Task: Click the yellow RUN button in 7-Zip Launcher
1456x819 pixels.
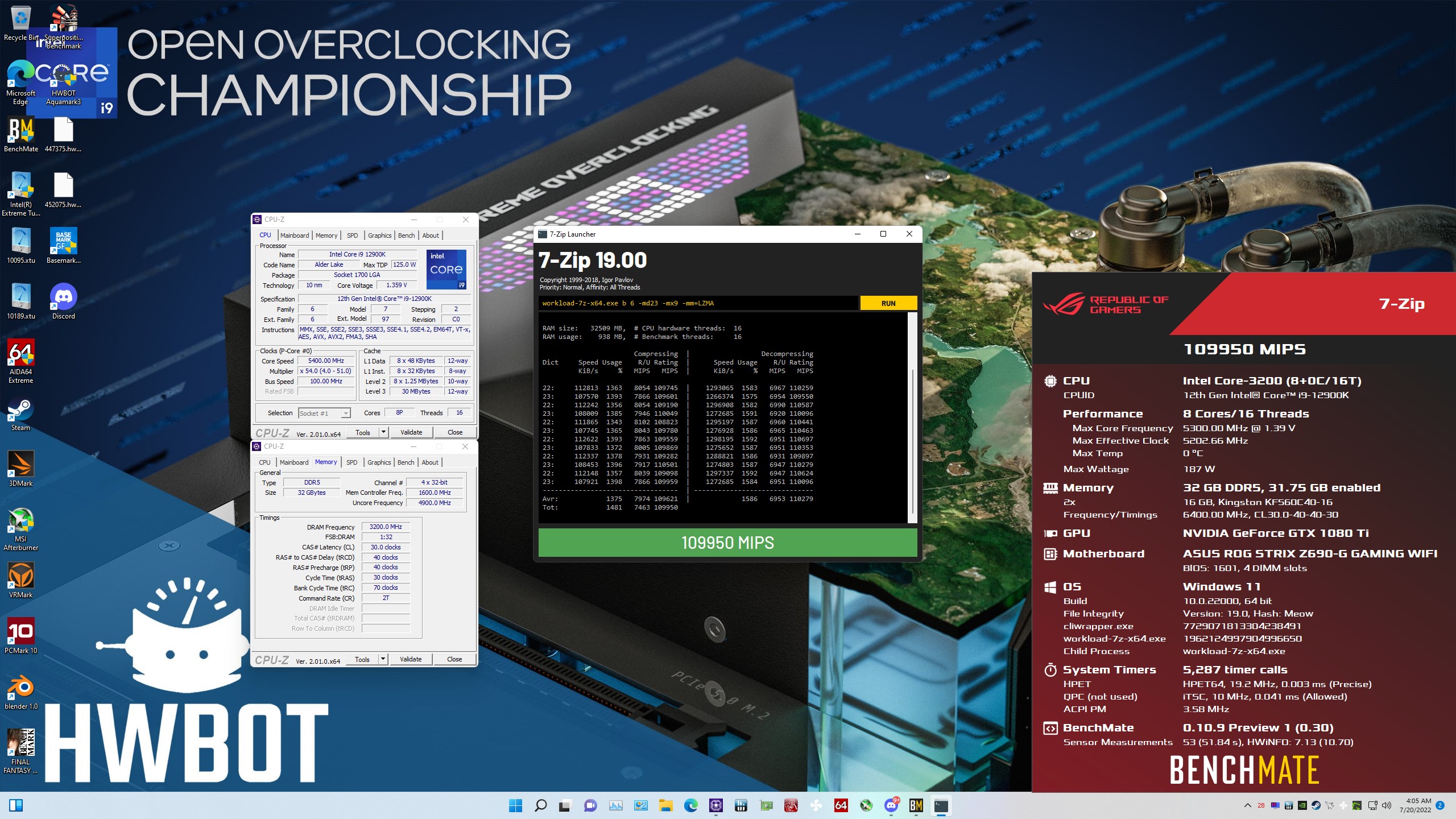Action: coord(888,303)
